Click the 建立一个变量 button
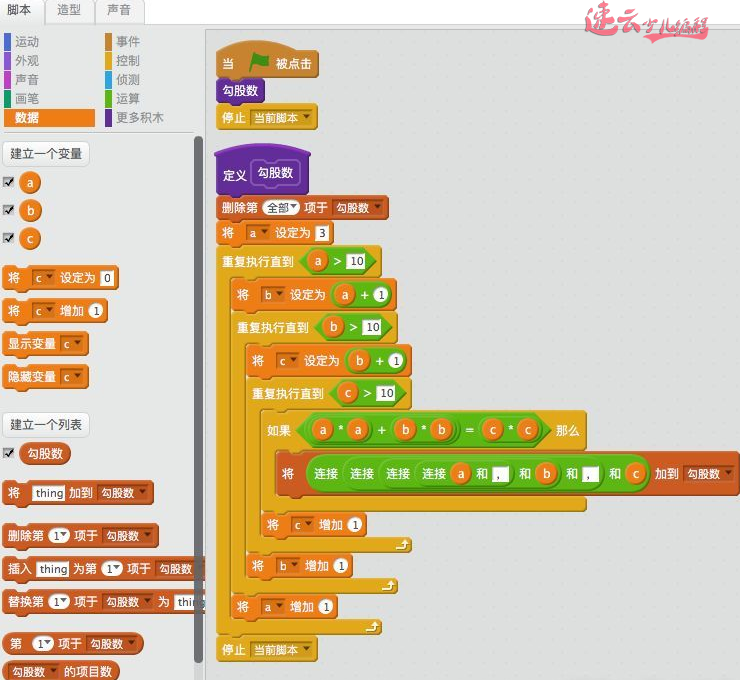740x680 pixels. pos(46,154)
